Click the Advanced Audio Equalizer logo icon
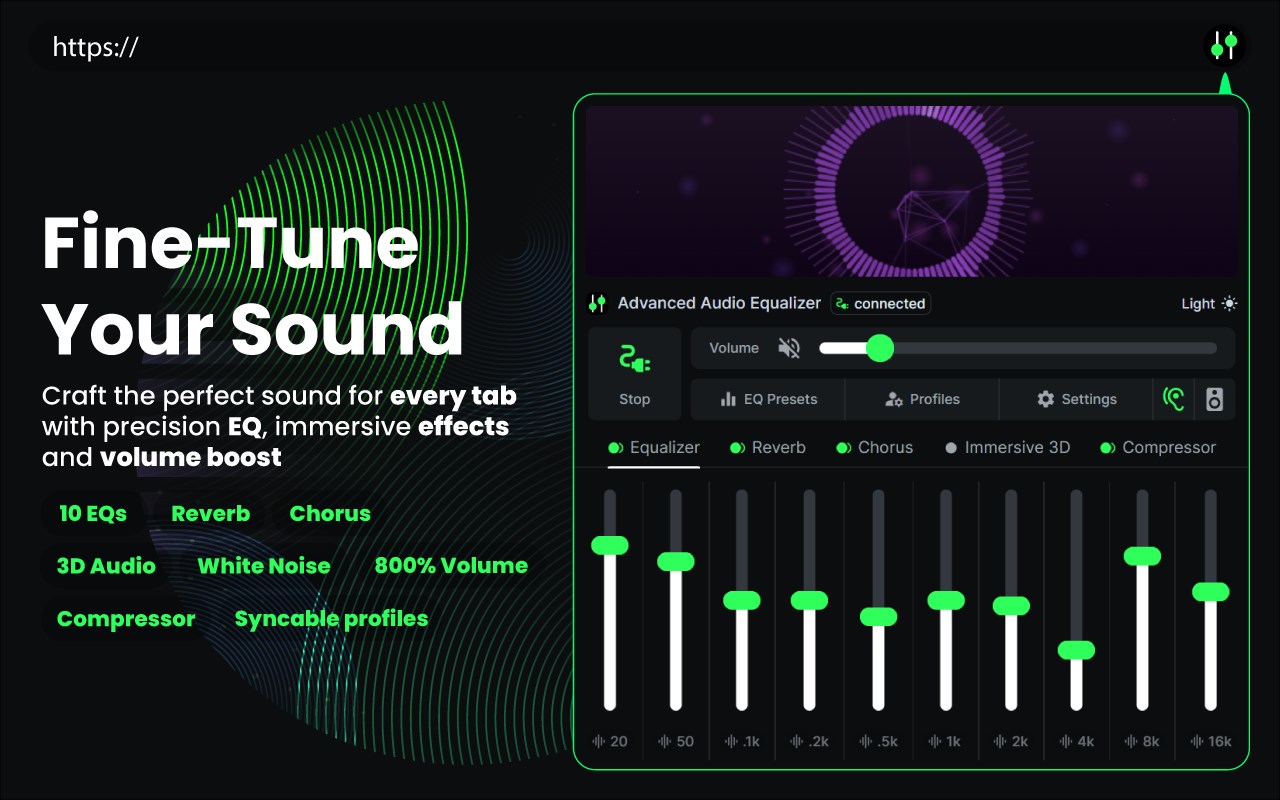The height and width of the screenshot is (800, 1280). tap(597, 303)
